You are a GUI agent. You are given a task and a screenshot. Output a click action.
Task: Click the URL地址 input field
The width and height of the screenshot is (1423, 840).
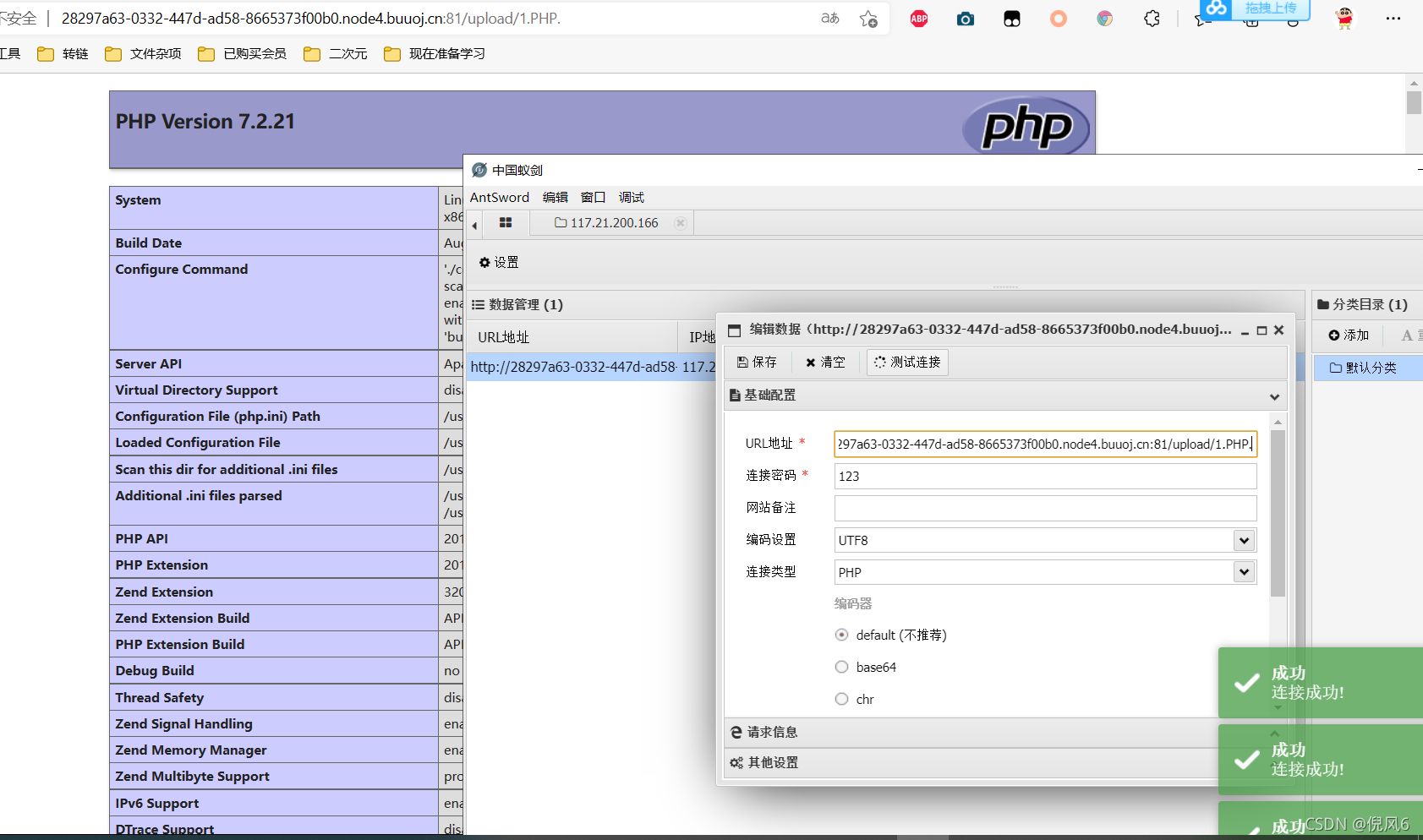pos(1045,444)
